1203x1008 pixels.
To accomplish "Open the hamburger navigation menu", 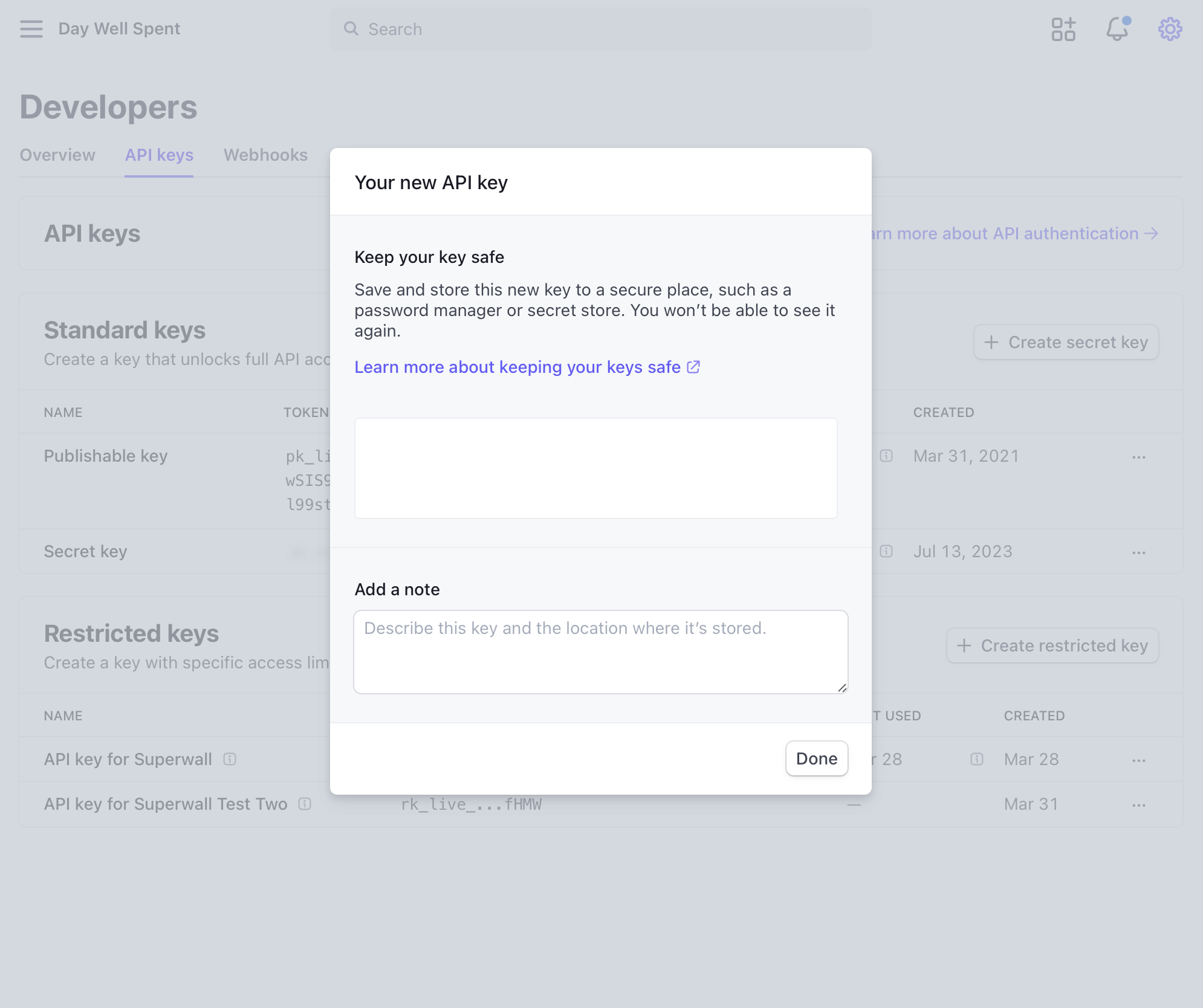I will pos(31,29).
